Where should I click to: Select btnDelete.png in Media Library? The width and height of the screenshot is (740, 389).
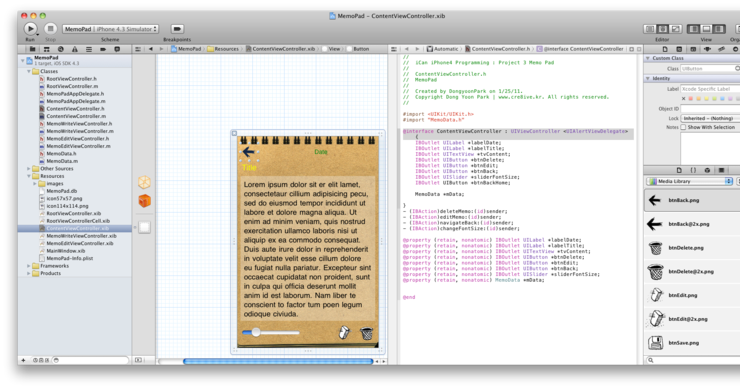[692, 248]
